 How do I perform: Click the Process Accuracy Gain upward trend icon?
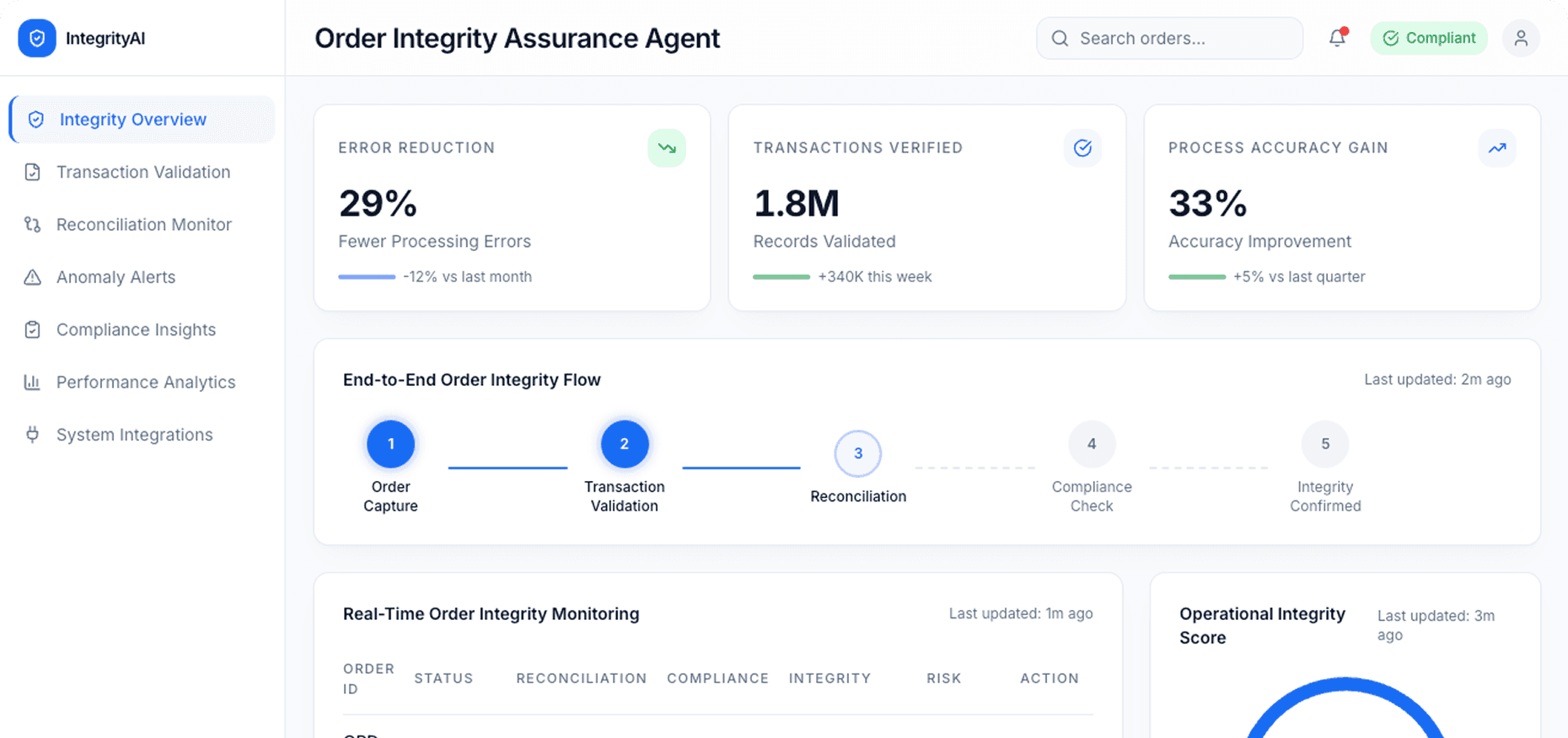click(1497, 148)
